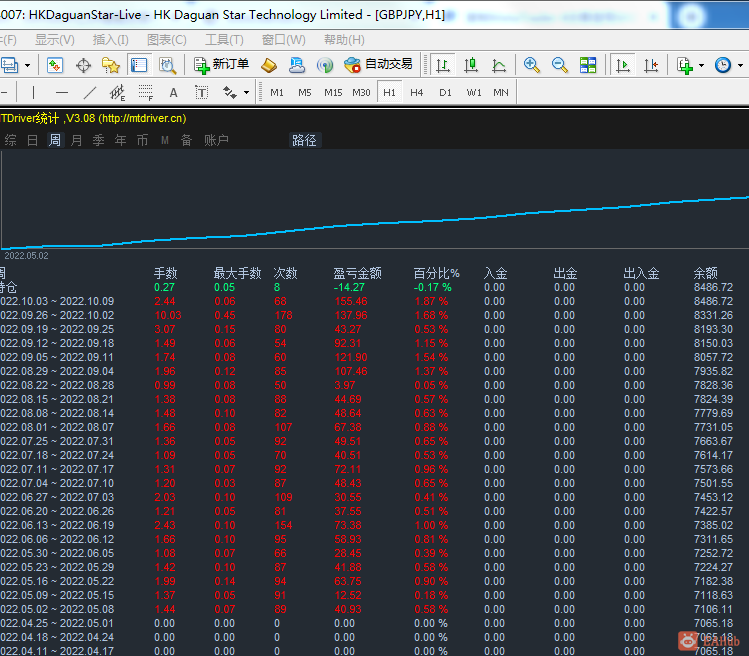The image size is (749, 656).
Task: Set timeframe to M5
Action: [x=305, y=92]
